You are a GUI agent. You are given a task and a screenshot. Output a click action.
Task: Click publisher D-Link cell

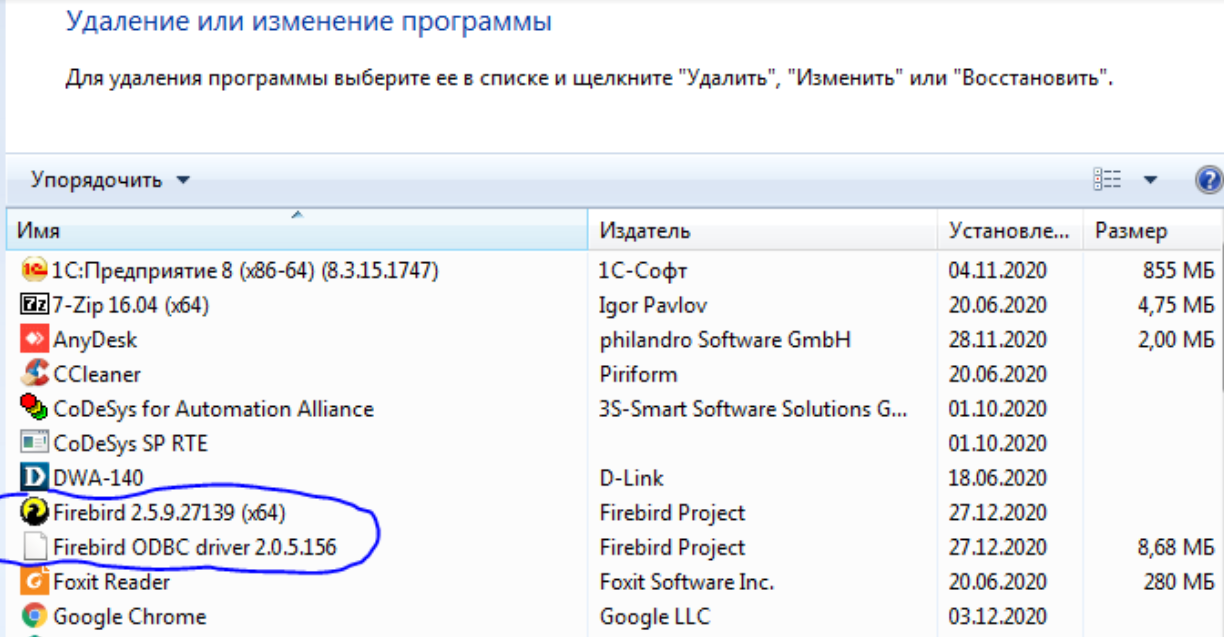631,478
